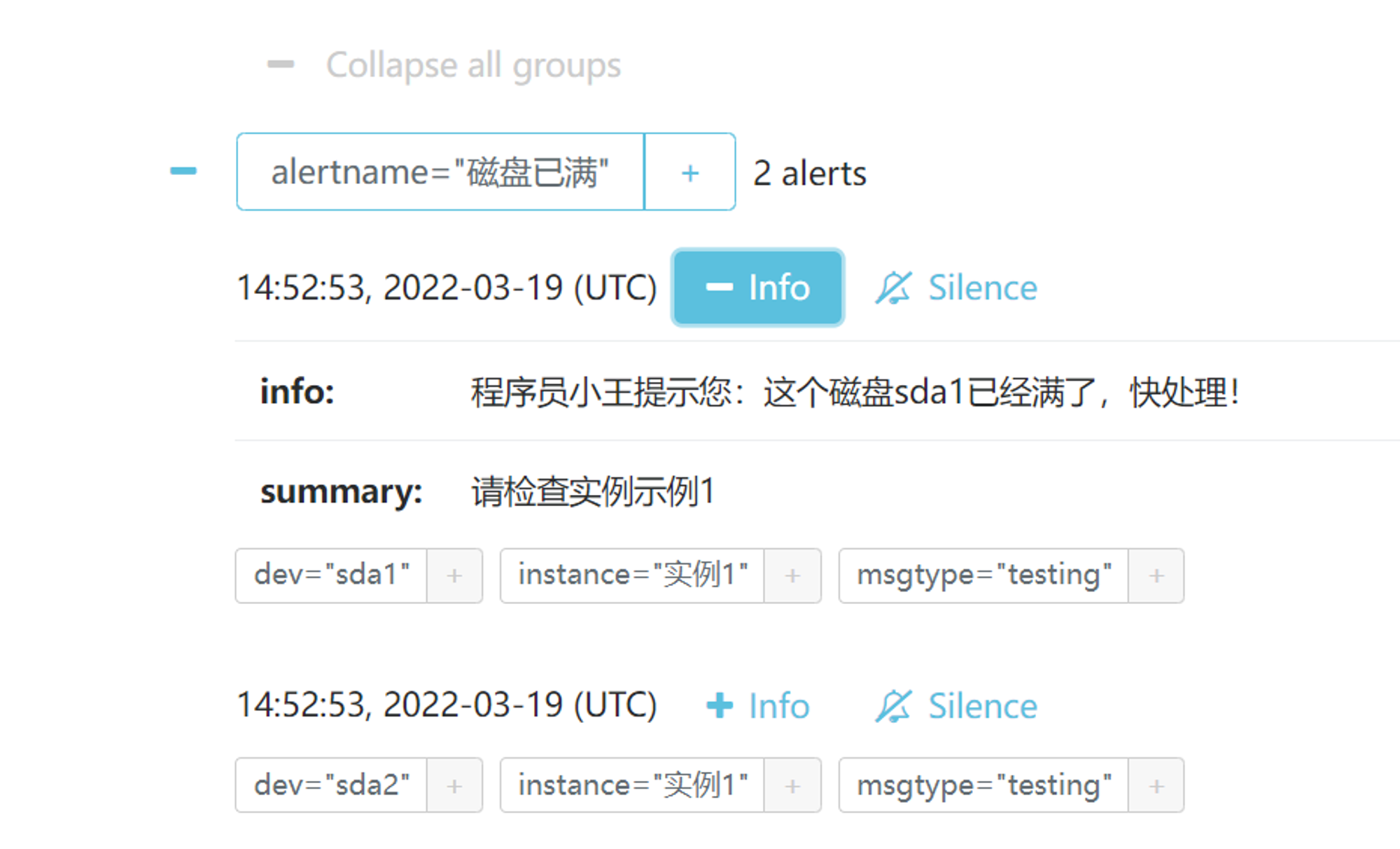This screenshot has height=849, width=1400.
Task: Add dev="sda1" to filter via plus
Action: (x=454, y=576)
